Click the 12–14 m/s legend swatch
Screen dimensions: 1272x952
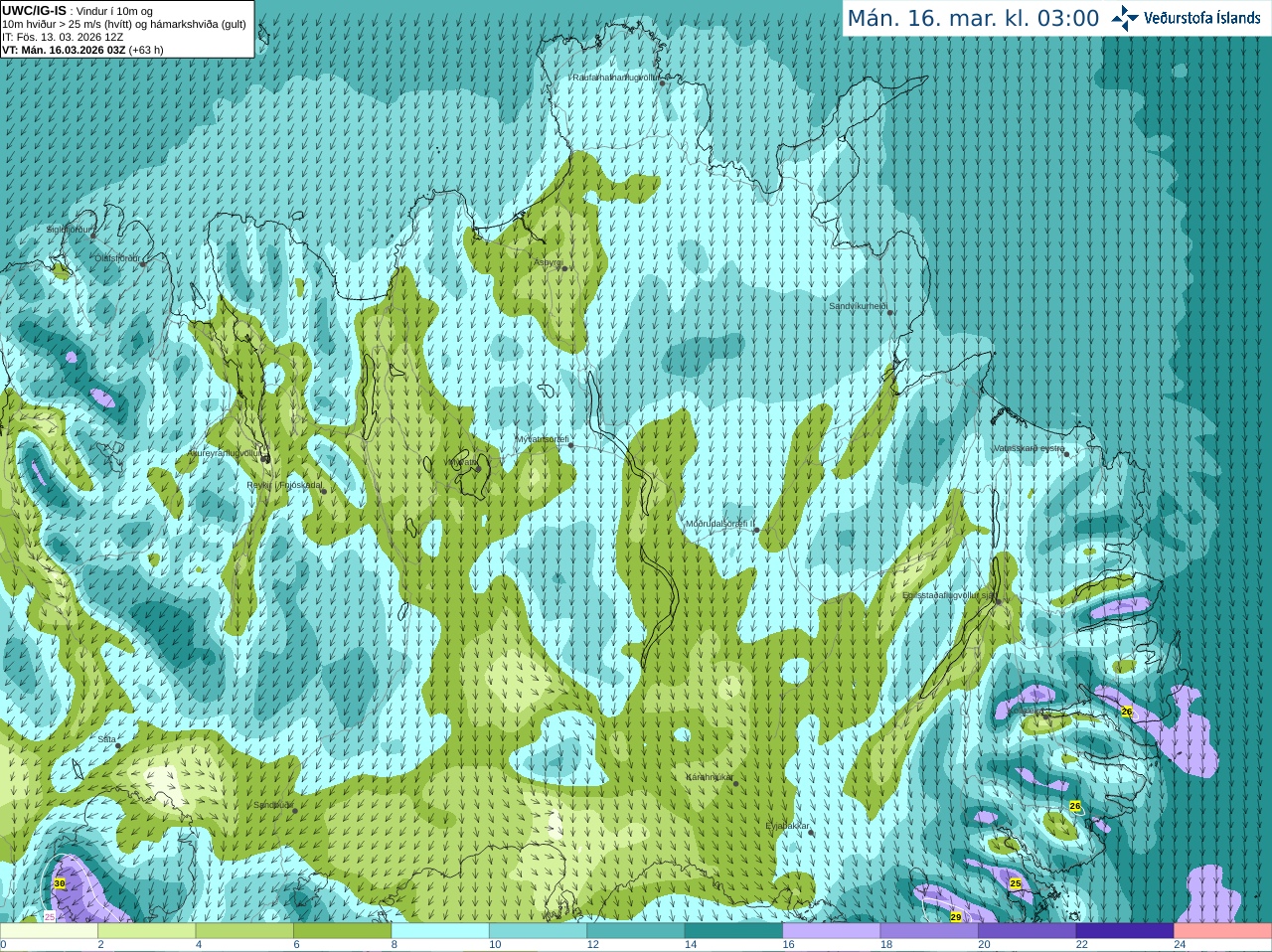tap(636, 931)
